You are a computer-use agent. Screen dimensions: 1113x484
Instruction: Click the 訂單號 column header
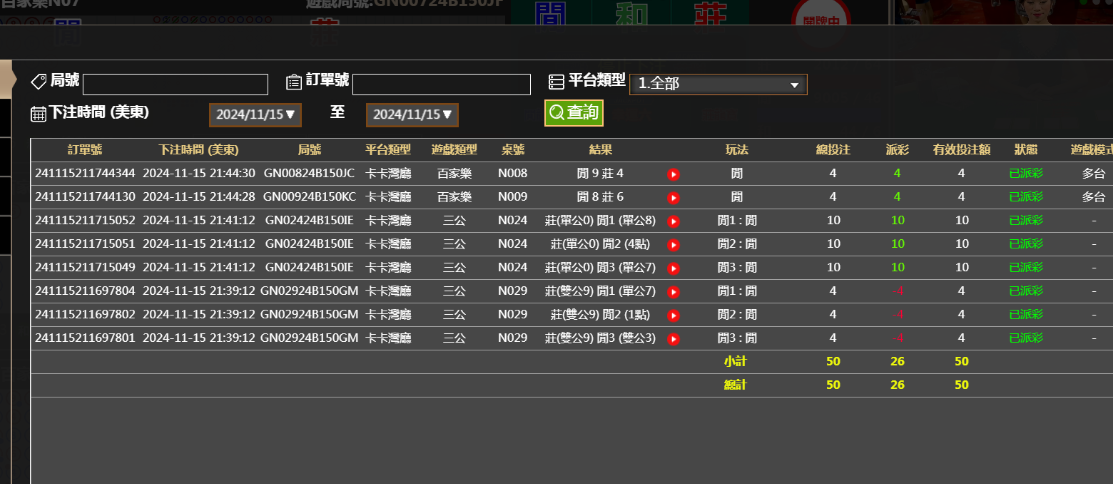(x=85, y=150)
